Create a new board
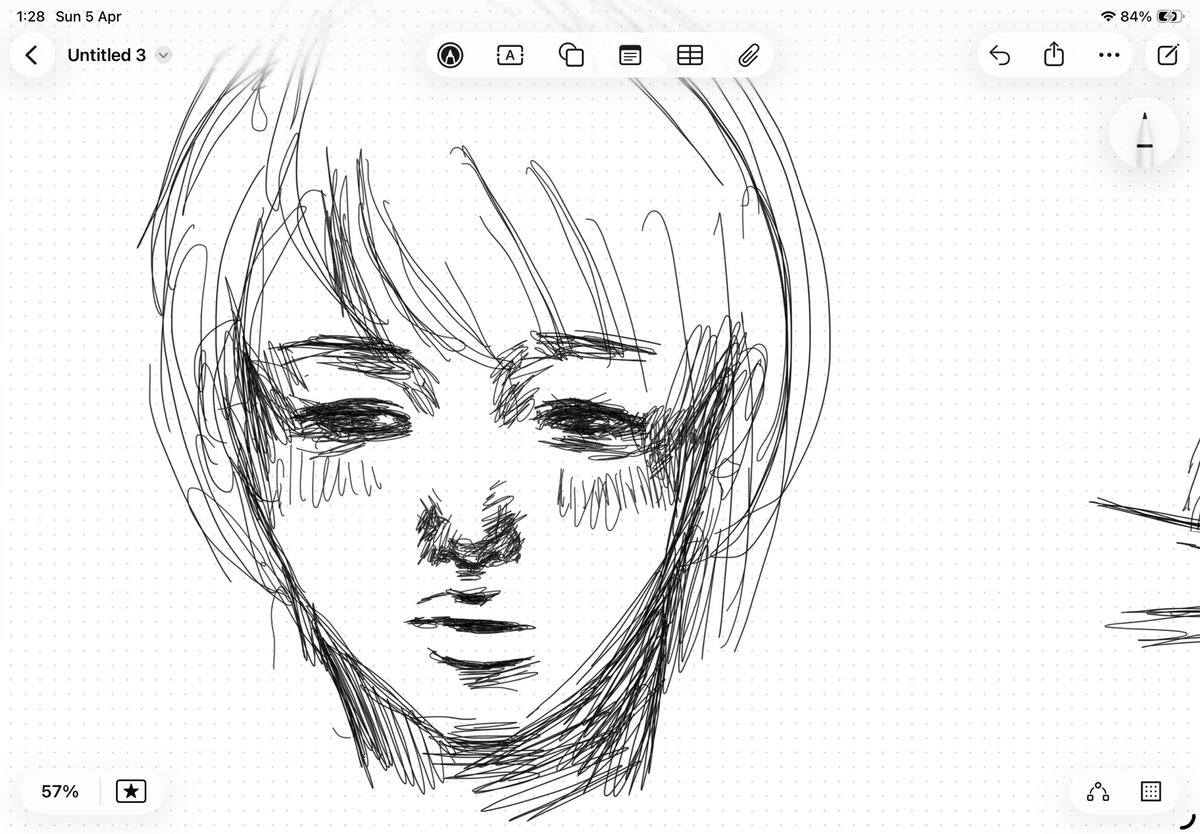 tap(1168, 55)
